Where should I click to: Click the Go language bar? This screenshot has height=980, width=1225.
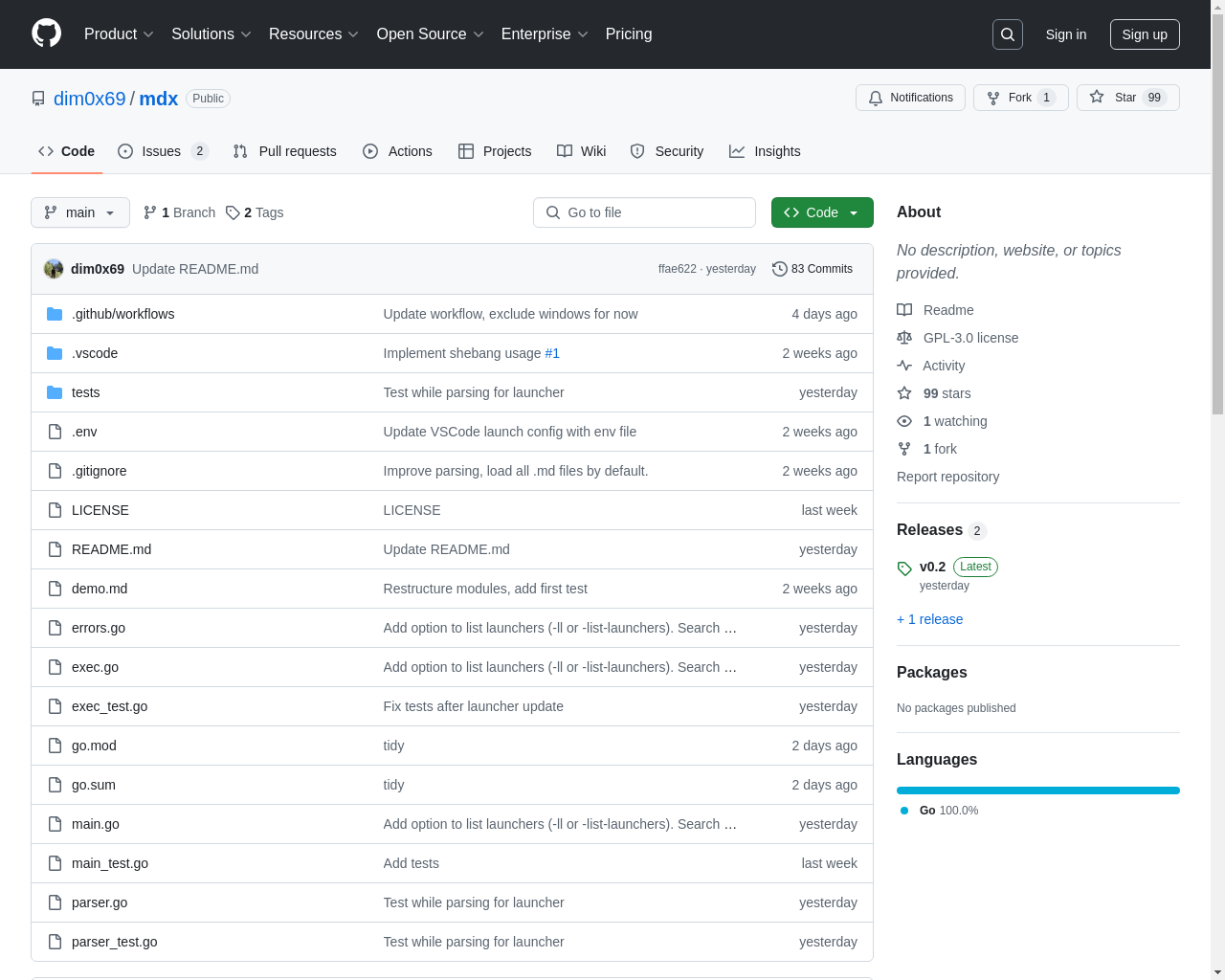pyautogui.click(x=1038, y=791)
